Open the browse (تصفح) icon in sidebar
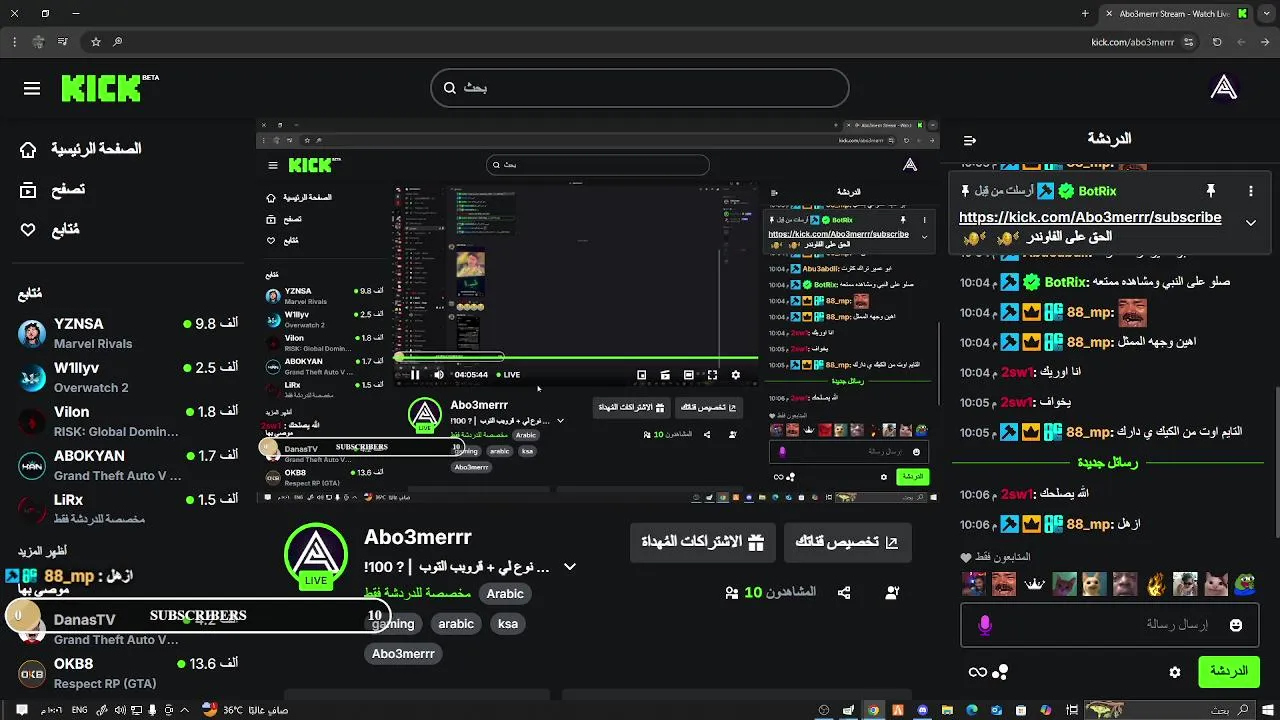This screenshot has width=1280, height=720. (x=28, y=189)
